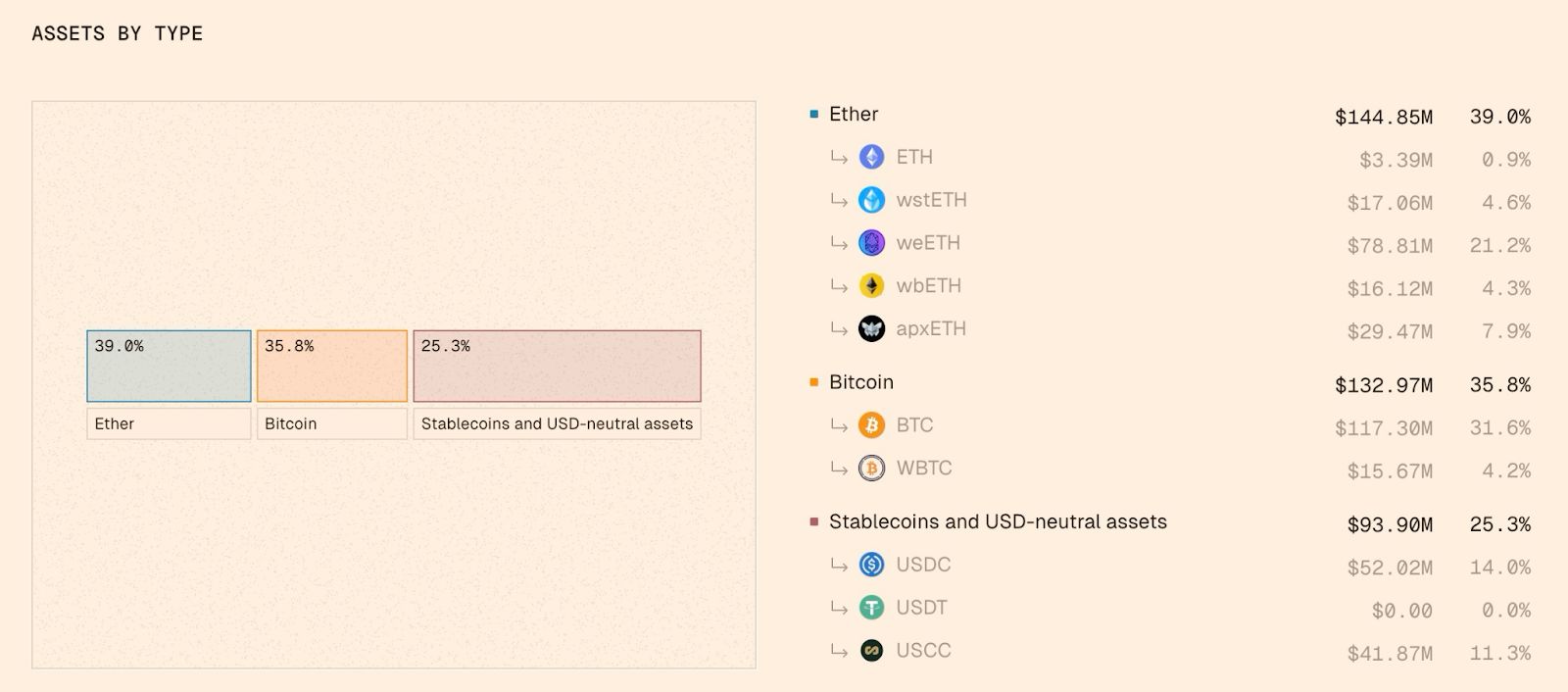Viewport: 1568px width, 692px height.
Task: Select the 25.3% Stablecoins chart block
Action: [x=557, y=366]
